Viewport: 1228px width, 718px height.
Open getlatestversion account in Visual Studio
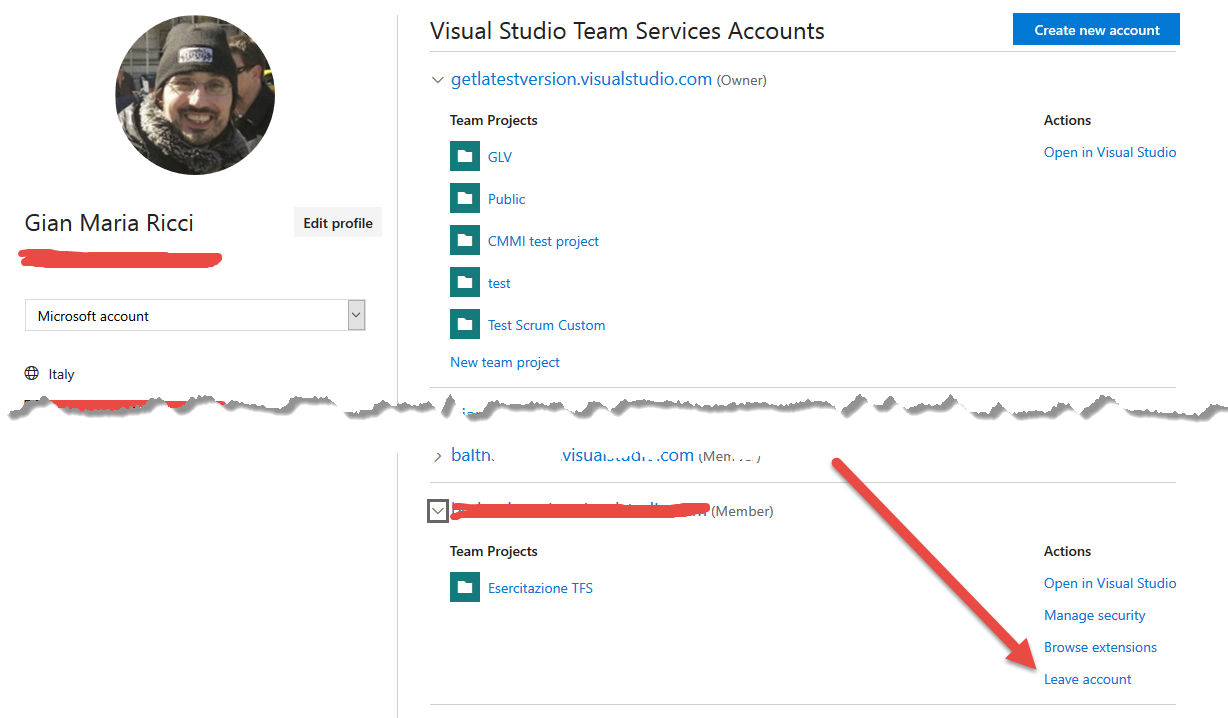(x=1110, y=152)
